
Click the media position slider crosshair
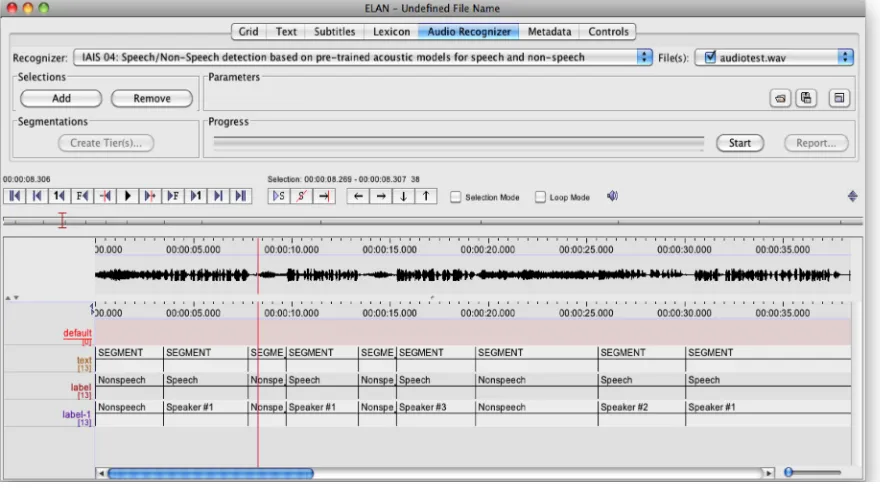click(62, 220)
